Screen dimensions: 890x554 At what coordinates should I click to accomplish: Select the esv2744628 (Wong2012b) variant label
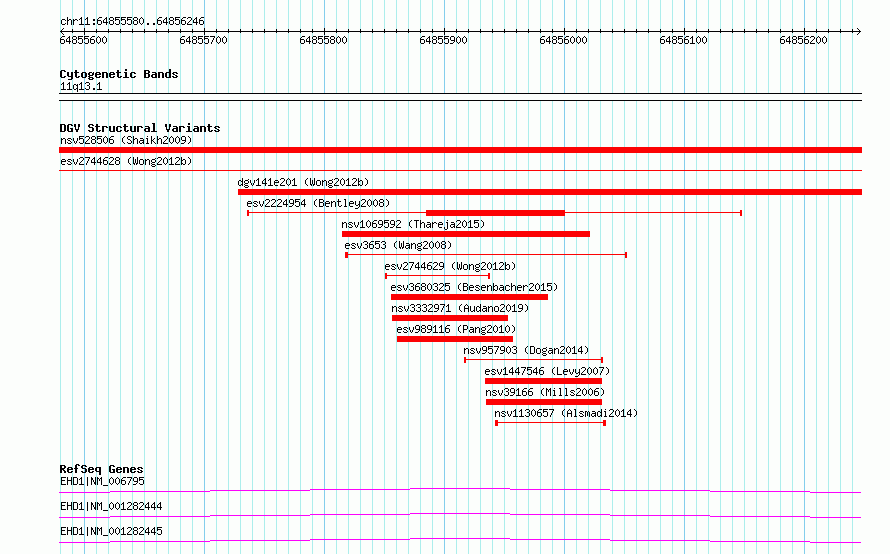point(126,161)
